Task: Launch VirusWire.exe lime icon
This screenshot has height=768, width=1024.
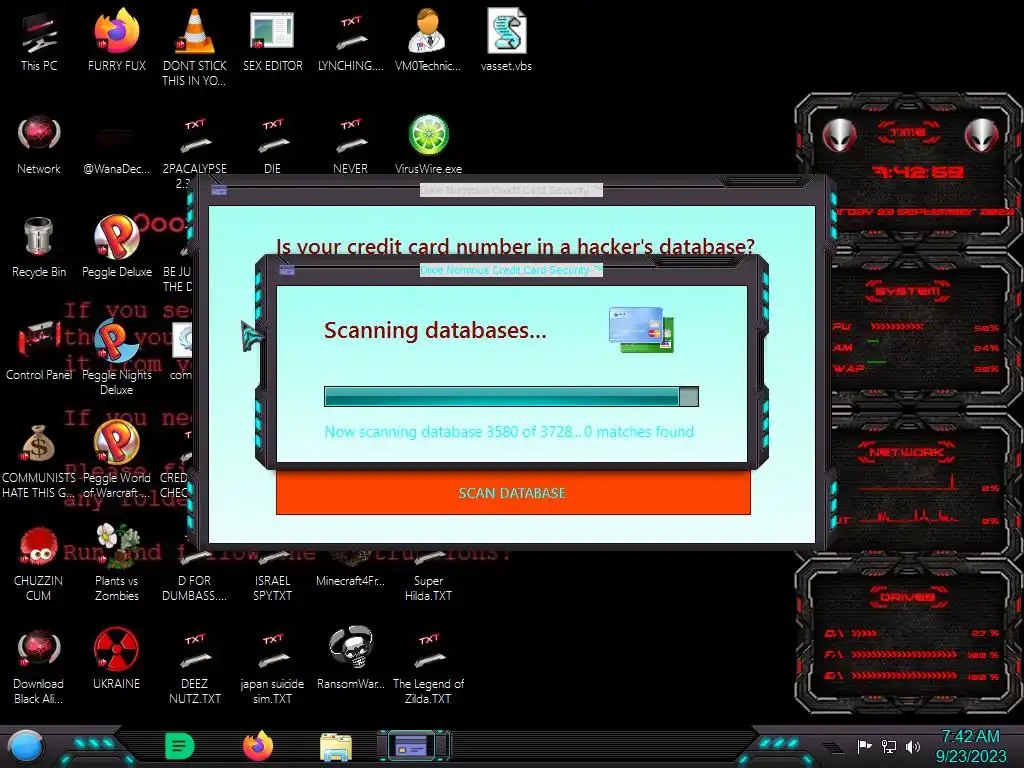Action: (x=428, y=144)
